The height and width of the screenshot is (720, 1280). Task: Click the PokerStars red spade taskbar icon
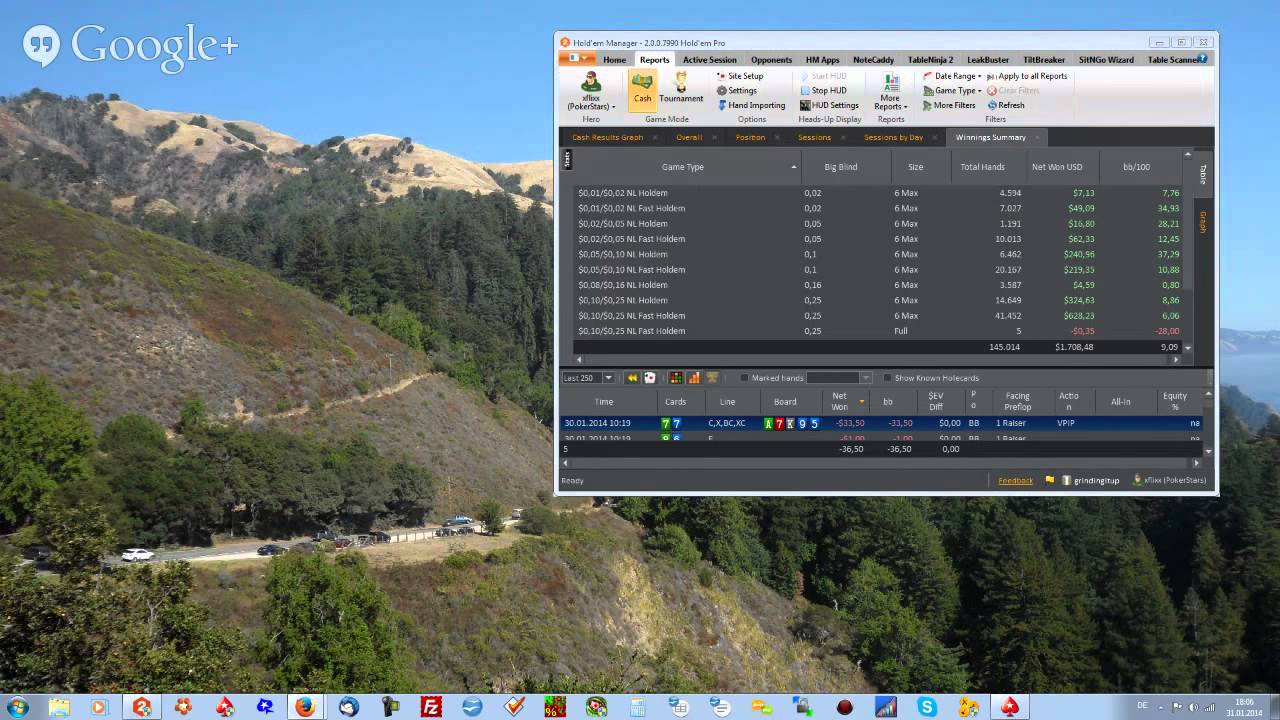[1010, 707]
